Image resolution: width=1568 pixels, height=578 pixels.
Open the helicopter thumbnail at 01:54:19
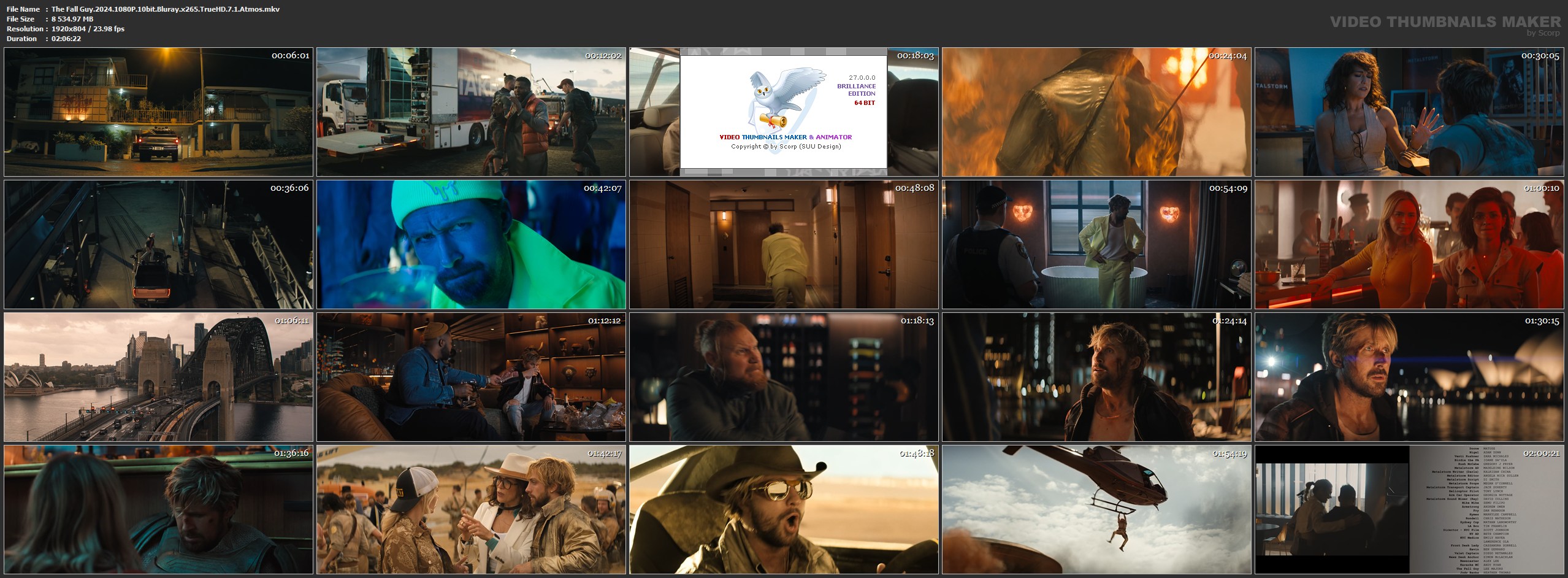1096,509
